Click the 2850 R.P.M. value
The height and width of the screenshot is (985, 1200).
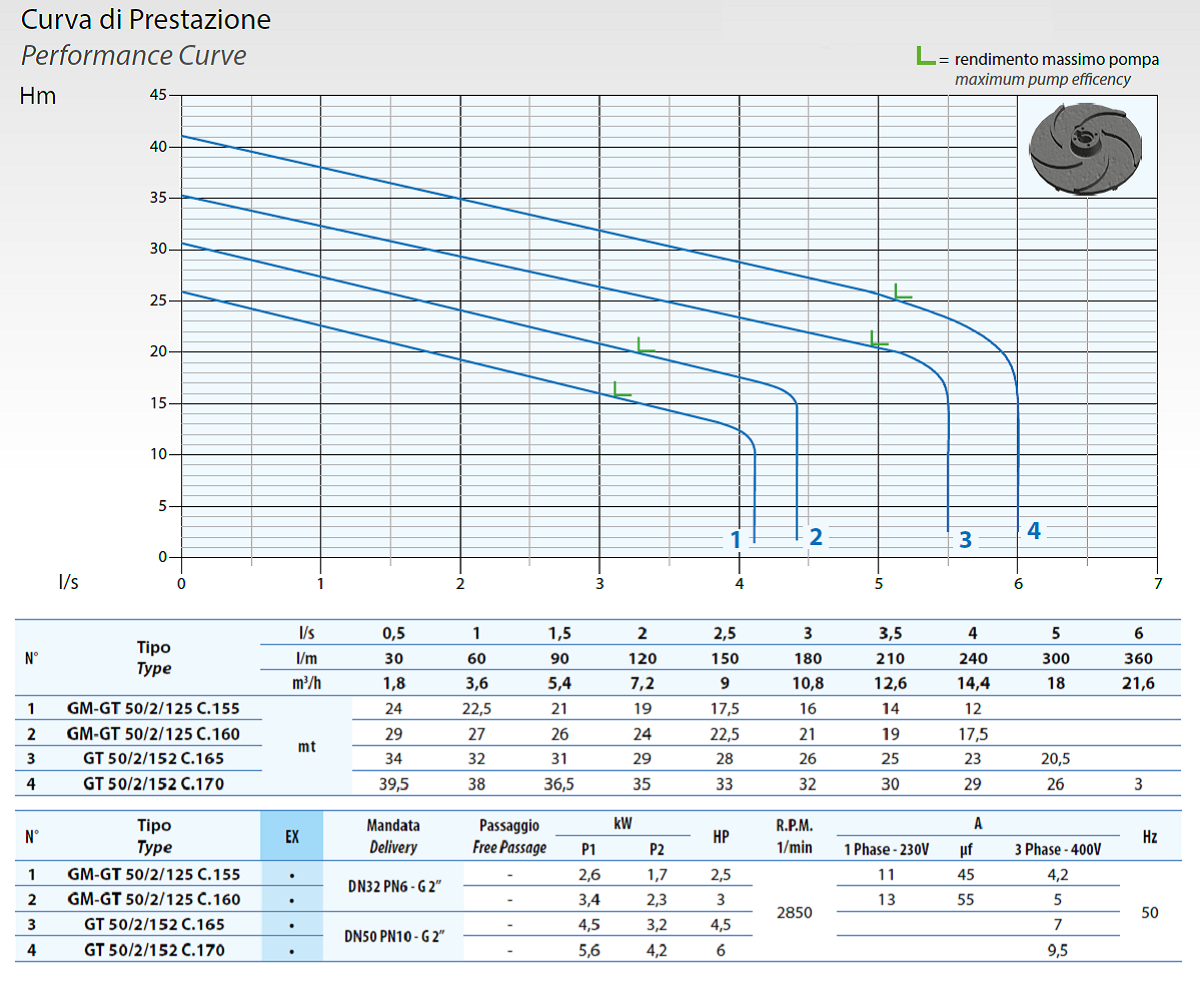[x=792, y=912]
